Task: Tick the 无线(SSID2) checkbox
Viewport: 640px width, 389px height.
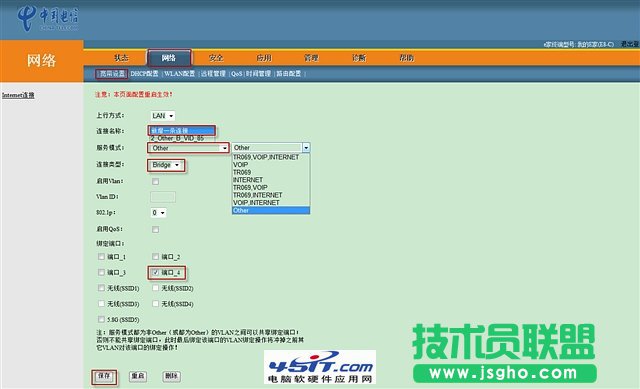Action: (x=156, y=288)
